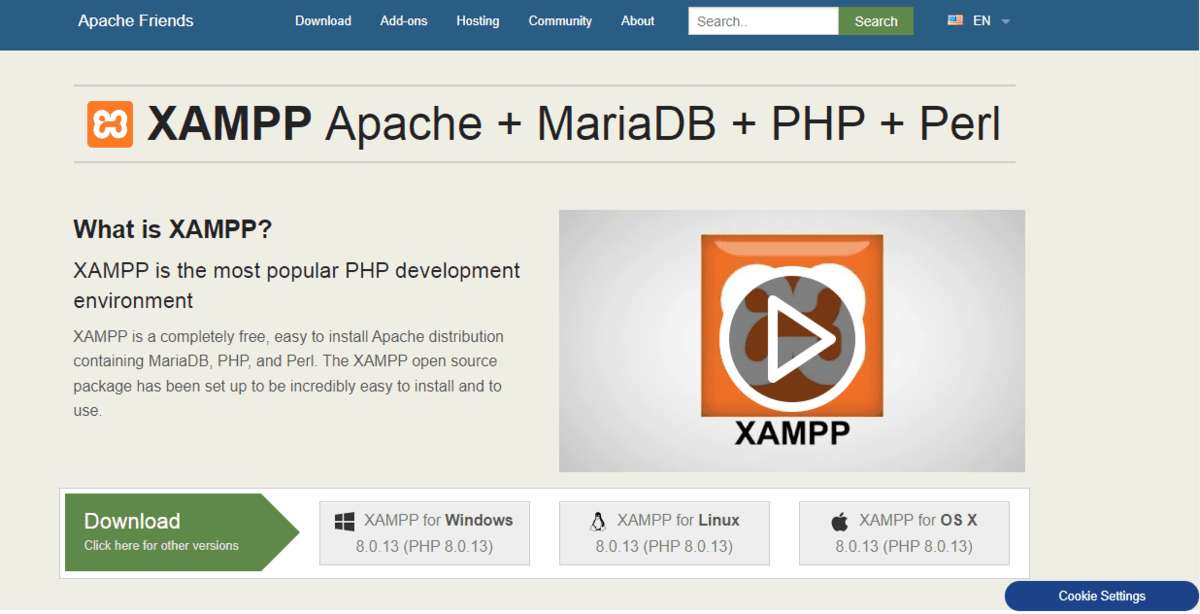
Task: Click 'Click here for other versions' text
Action: tap(161, 546)
